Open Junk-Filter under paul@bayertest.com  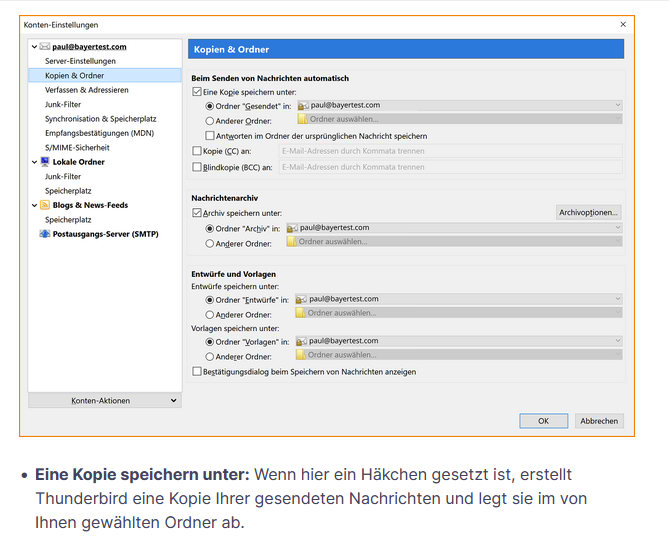63,105
